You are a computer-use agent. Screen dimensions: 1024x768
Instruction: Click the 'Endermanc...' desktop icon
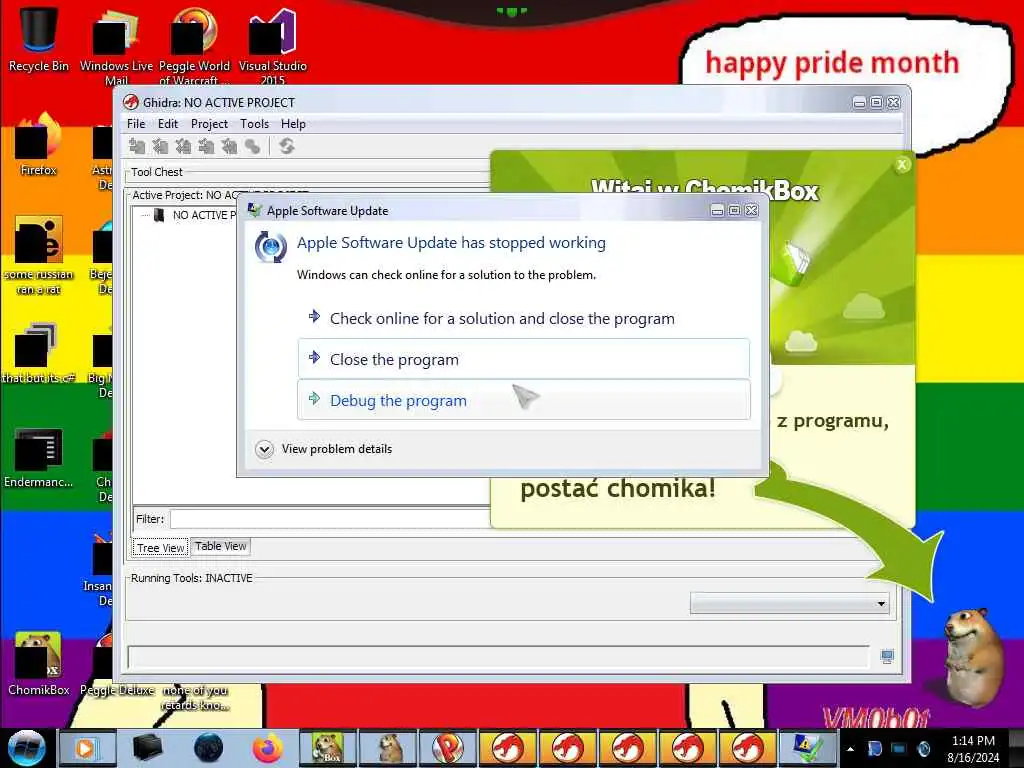pos(39,457)
